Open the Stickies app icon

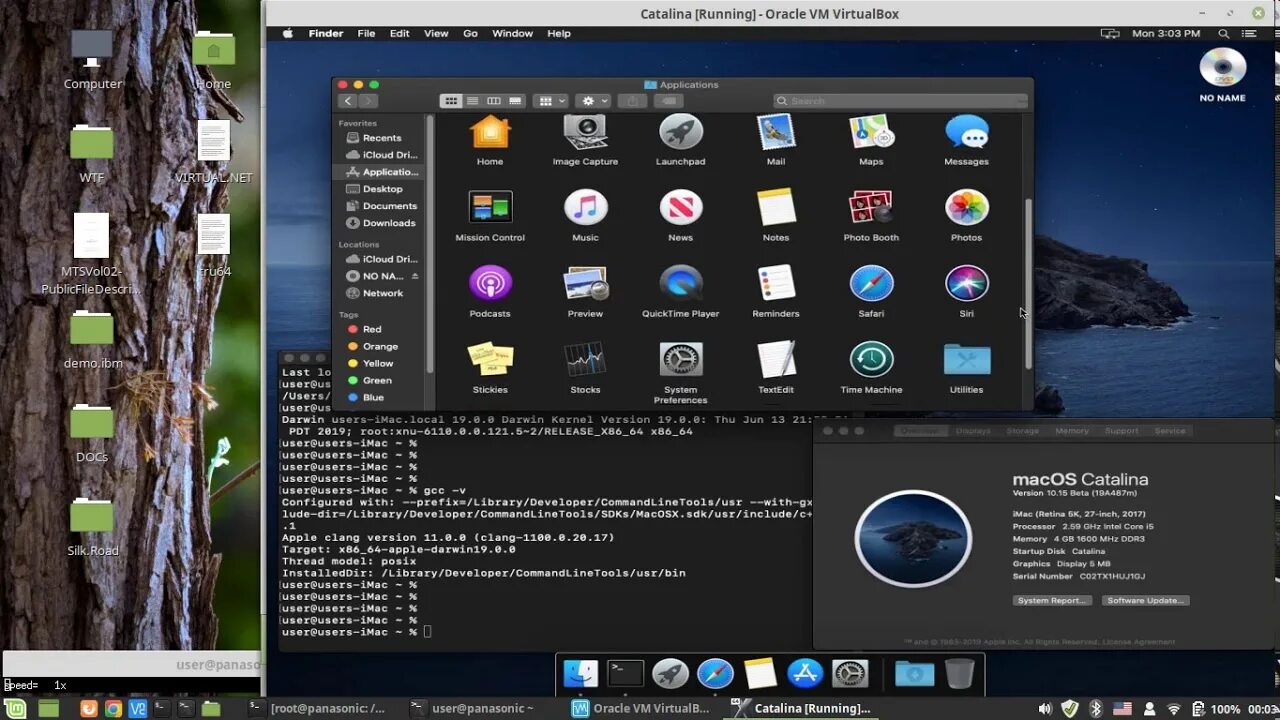pos(490,360)
